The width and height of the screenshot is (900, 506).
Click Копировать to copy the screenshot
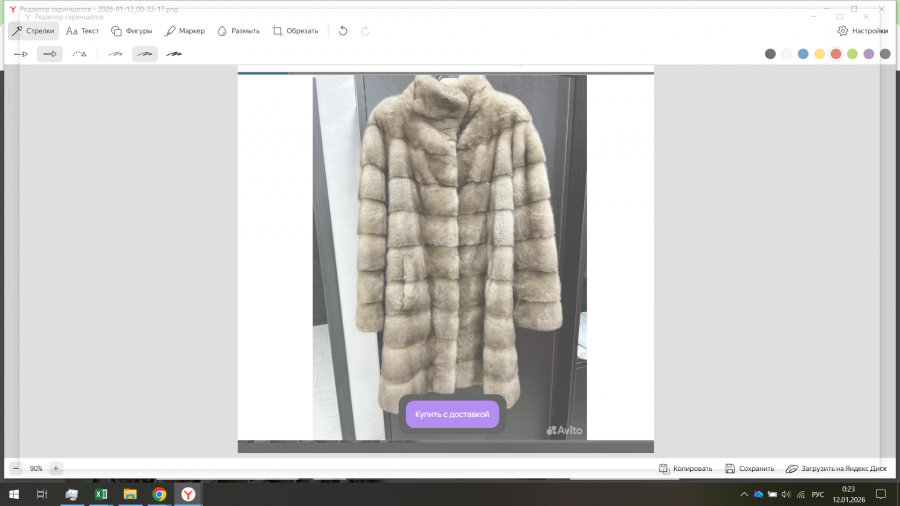tap(685, 468)
